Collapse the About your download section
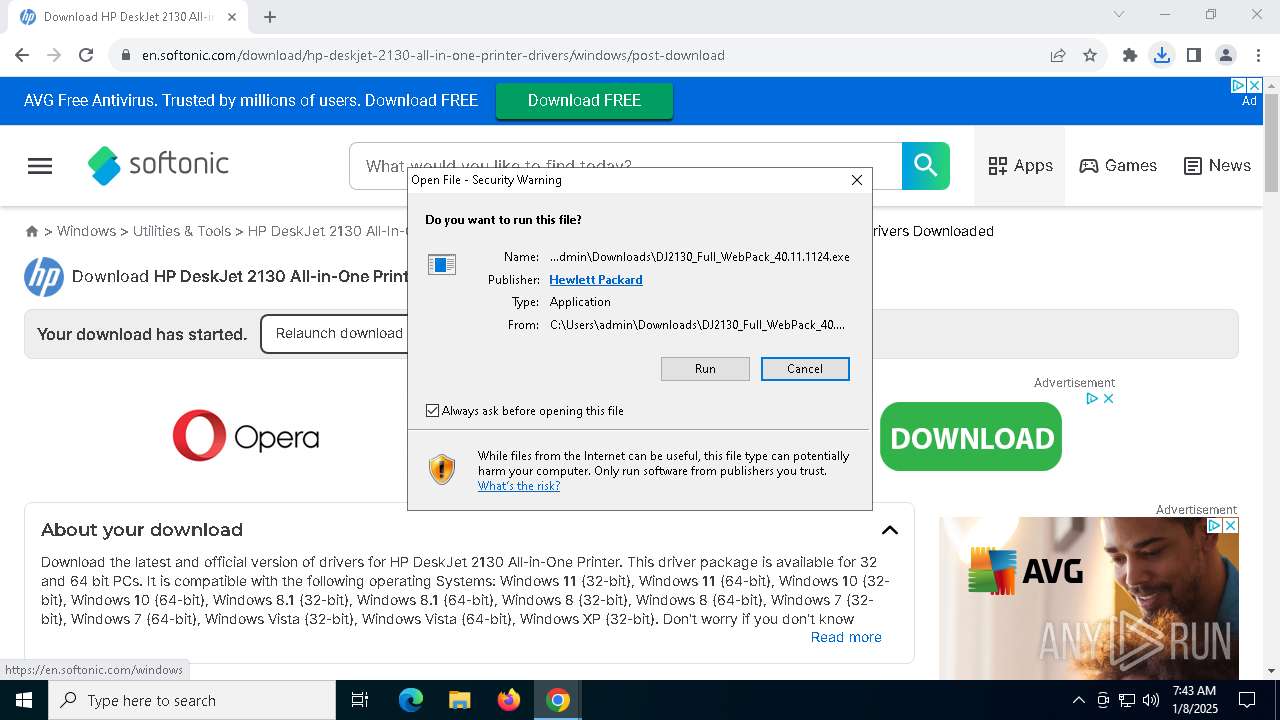 [x=890, y=530]
